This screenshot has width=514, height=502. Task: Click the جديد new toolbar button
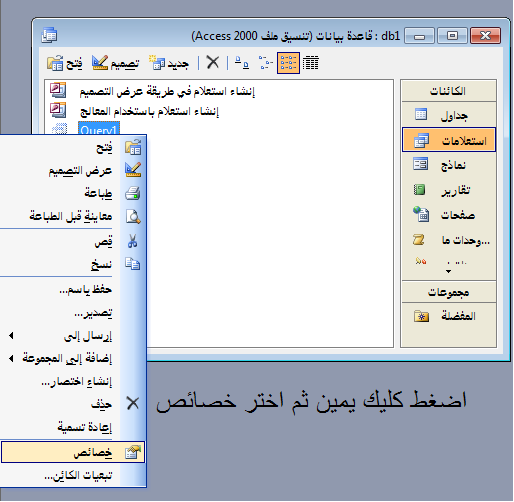(x=169, y=63)
